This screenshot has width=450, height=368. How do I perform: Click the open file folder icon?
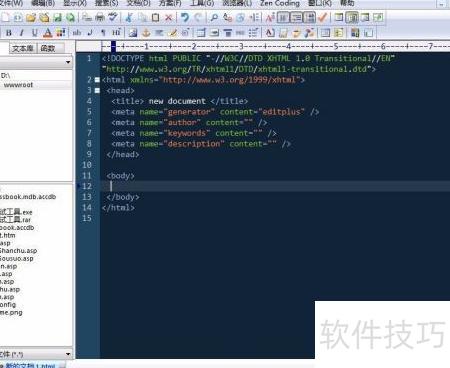(x=31, y=17)
